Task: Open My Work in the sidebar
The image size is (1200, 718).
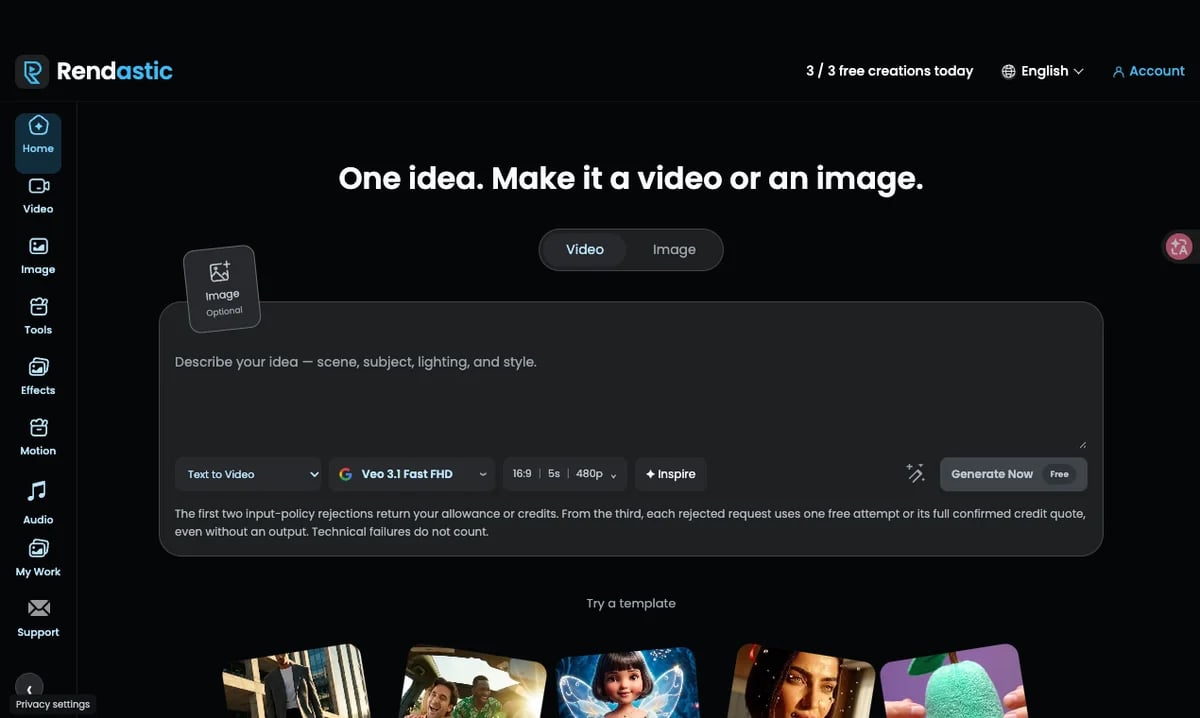Action: [x=38, y=558]
